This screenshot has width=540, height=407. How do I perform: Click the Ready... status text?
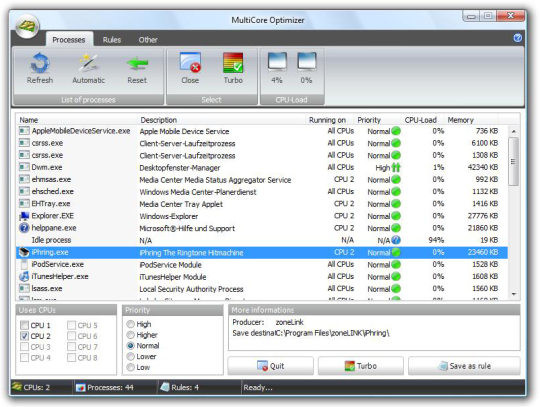point(258,388)
